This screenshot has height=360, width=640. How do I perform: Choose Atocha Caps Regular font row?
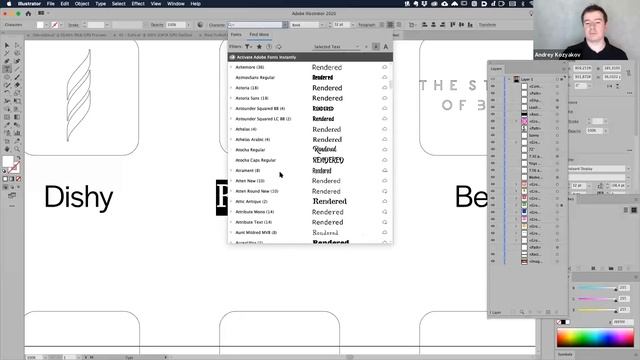coord(309,160)
